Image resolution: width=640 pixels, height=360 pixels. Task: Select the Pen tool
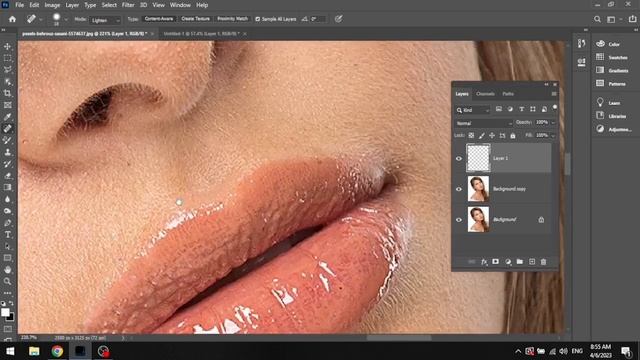tap(7, 223)
